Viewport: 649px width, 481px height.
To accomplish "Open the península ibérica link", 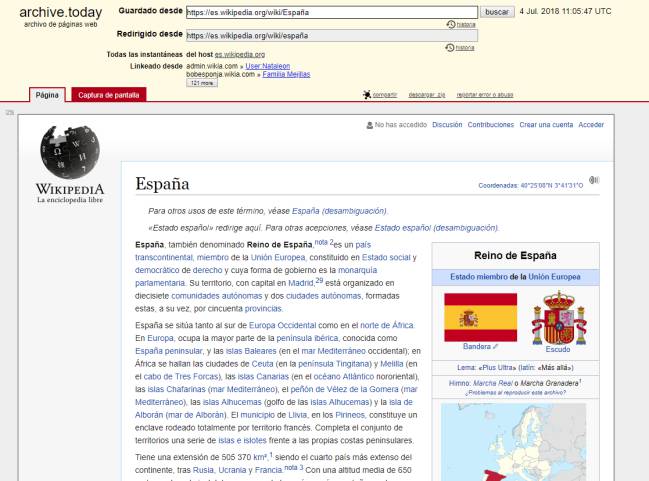I will click(x=307, y=338).
